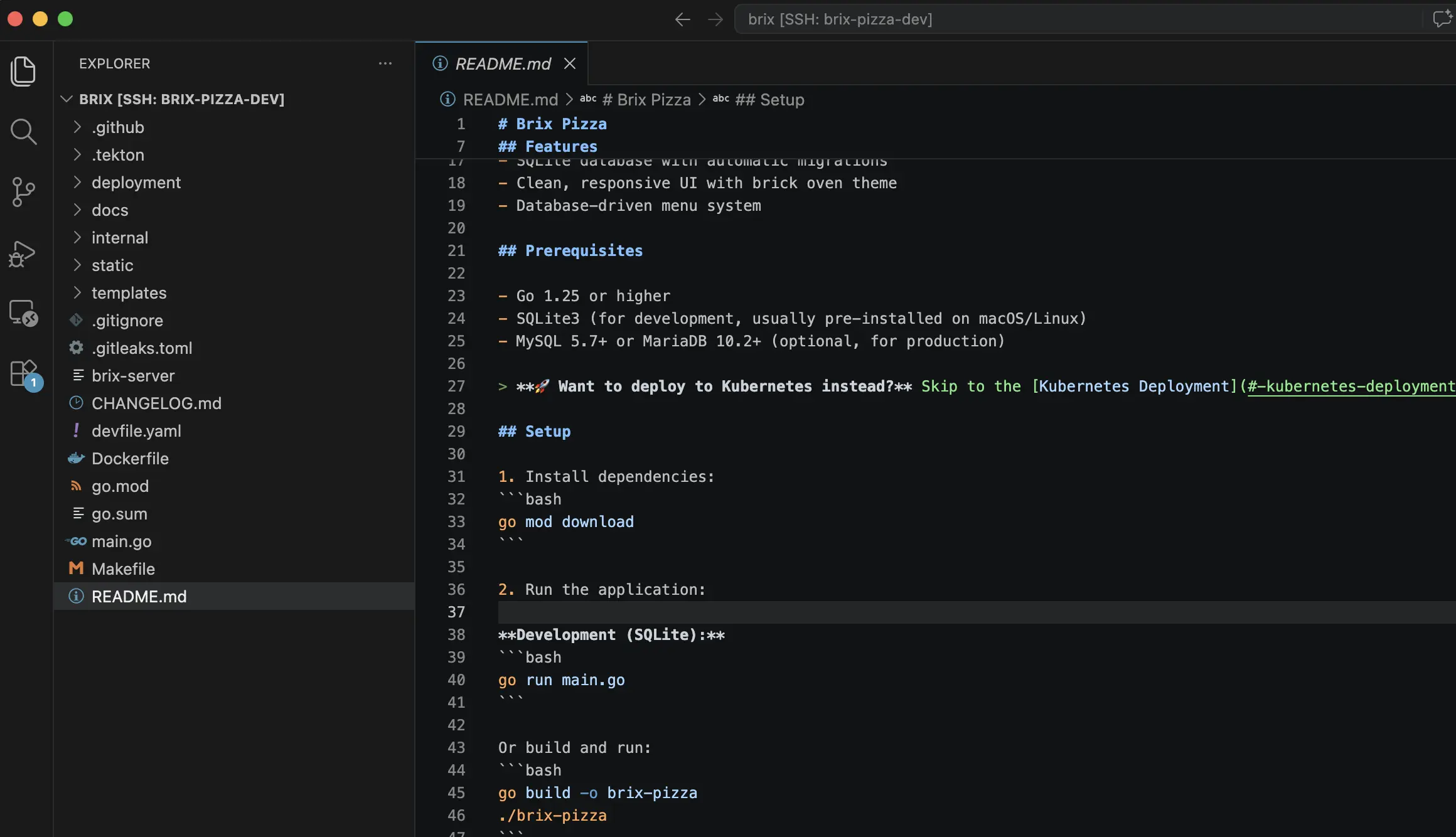
Task: Open .gitleaks.toml file
Action: [x=142, y=348]
